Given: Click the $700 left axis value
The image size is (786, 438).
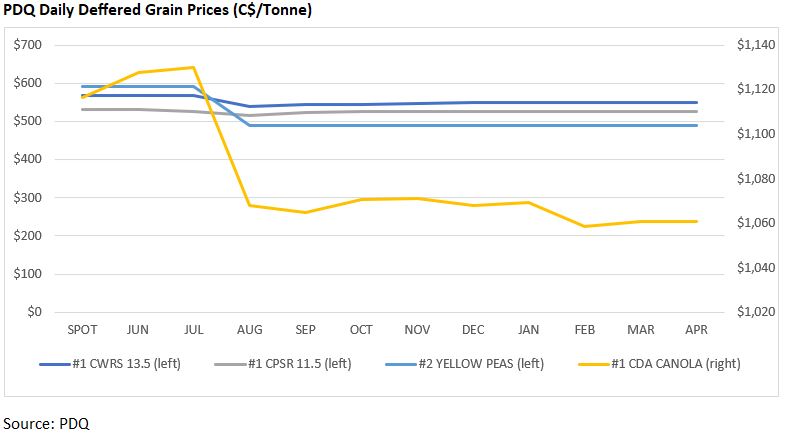Looking at the screenshot, I should (x=28, y=45).
